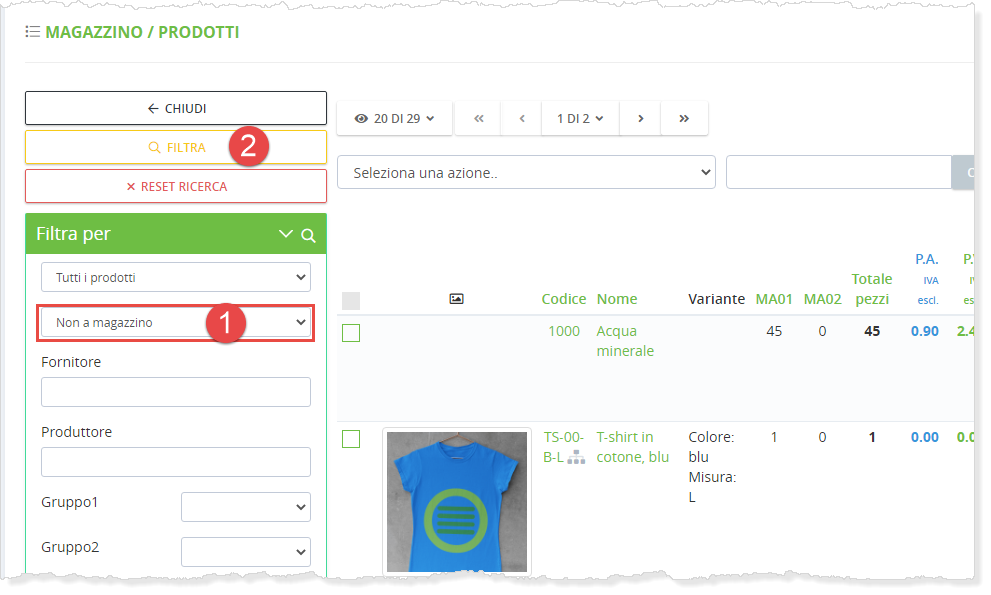The width and height of the screenshot is (991, 595).
Task: Click the RESET RICERCA button
Action: click(176, 186)
